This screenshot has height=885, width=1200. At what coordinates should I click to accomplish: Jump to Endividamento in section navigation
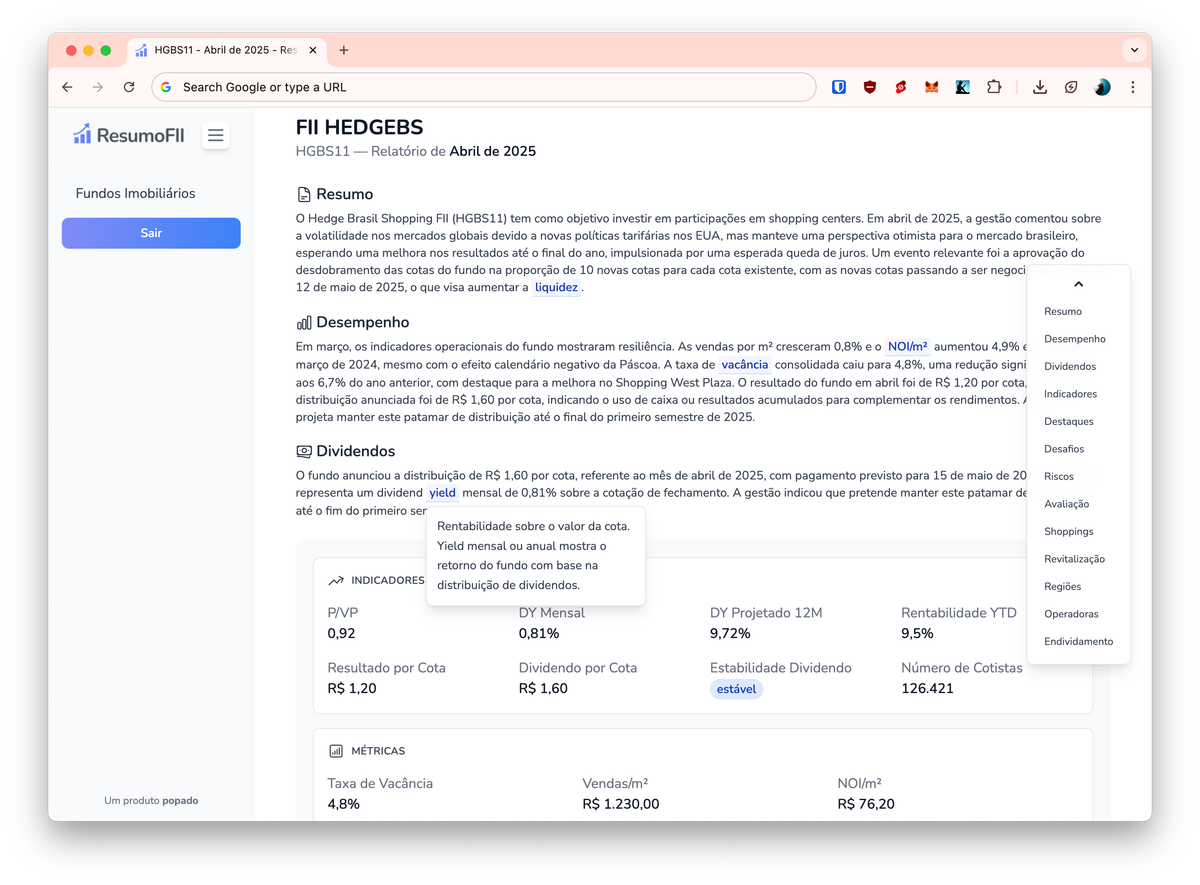[1078, 641]
